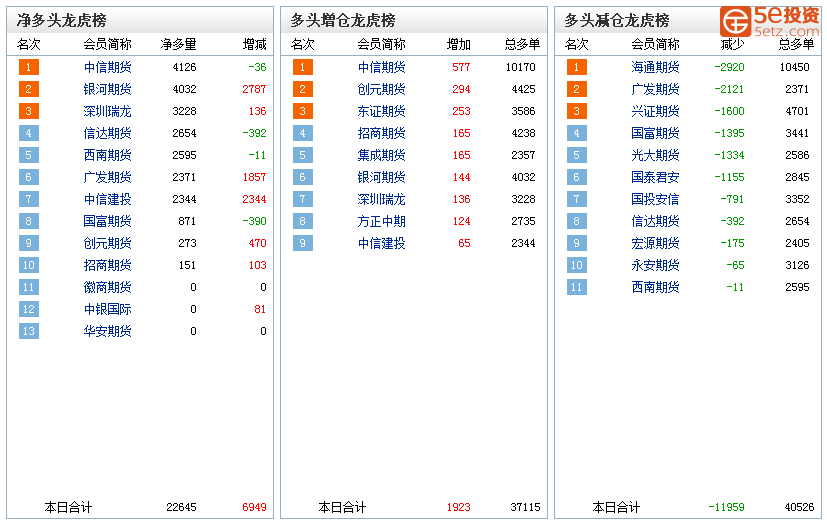Open the 中银国际 member link
The image size is (827, 524).
(x=108, y=309)
